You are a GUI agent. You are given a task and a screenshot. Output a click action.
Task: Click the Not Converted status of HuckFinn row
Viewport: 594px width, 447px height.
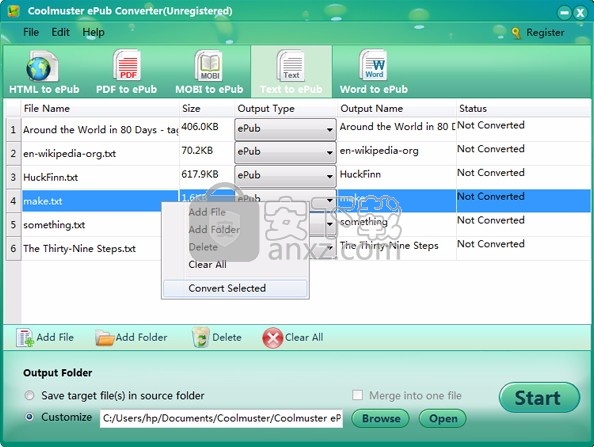491,173
